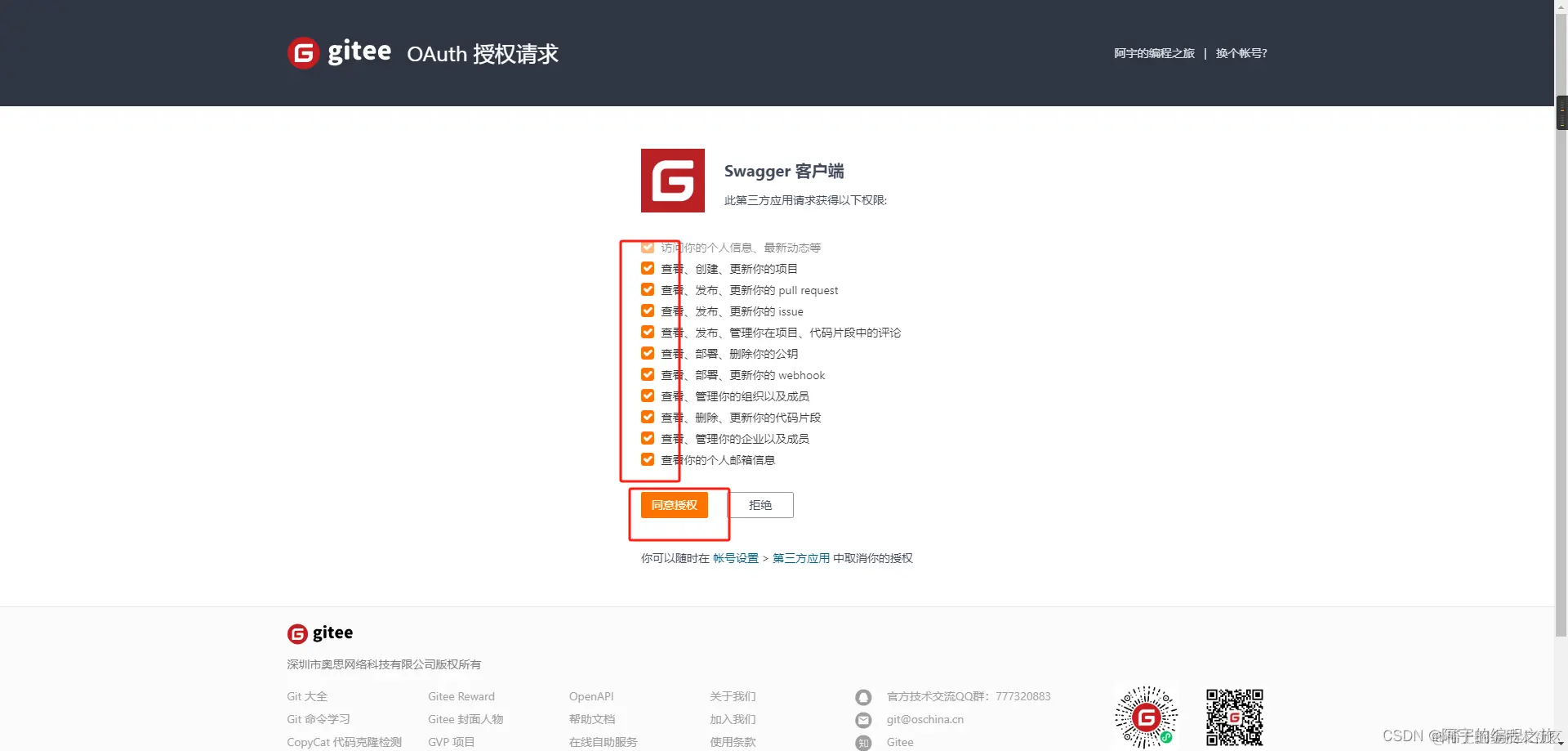Click the QQ group icon in footer

coord(863,697)
